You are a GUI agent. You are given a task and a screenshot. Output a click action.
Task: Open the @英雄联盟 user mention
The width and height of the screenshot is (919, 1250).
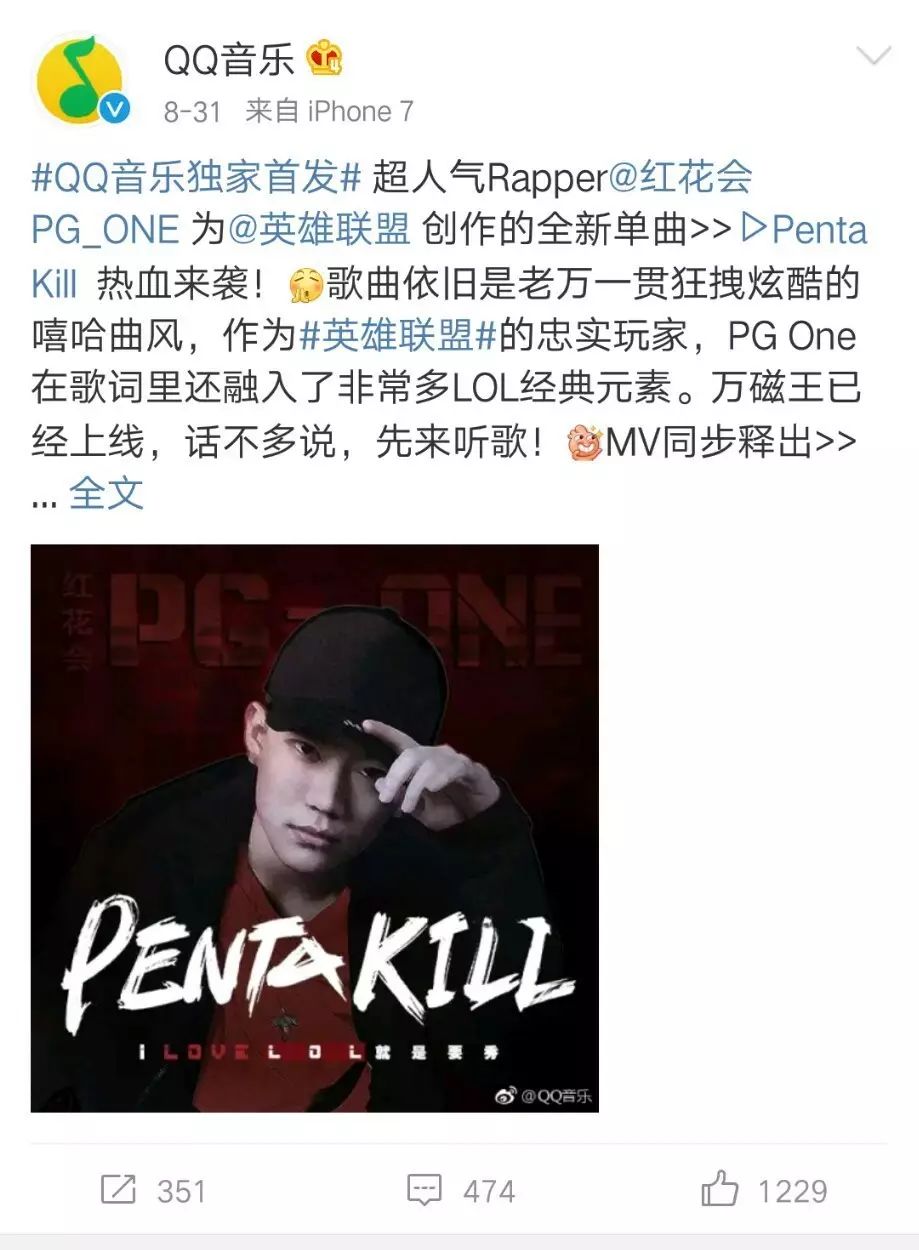point(319,230)
